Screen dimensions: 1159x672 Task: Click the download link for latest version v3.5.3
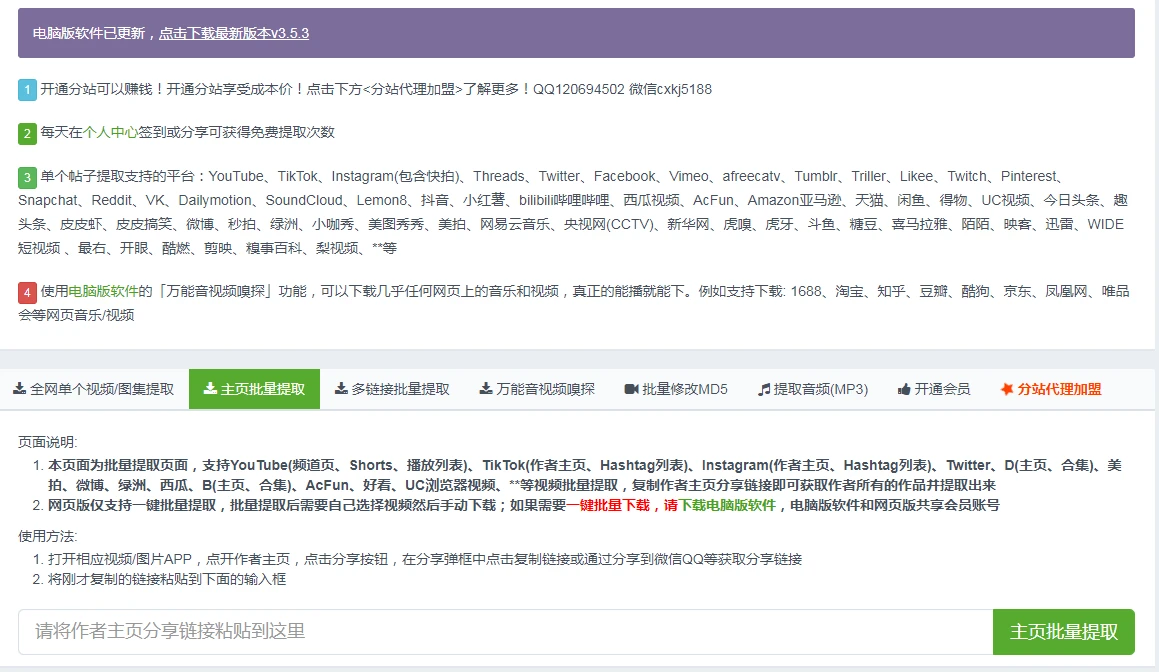coord(234,33)
